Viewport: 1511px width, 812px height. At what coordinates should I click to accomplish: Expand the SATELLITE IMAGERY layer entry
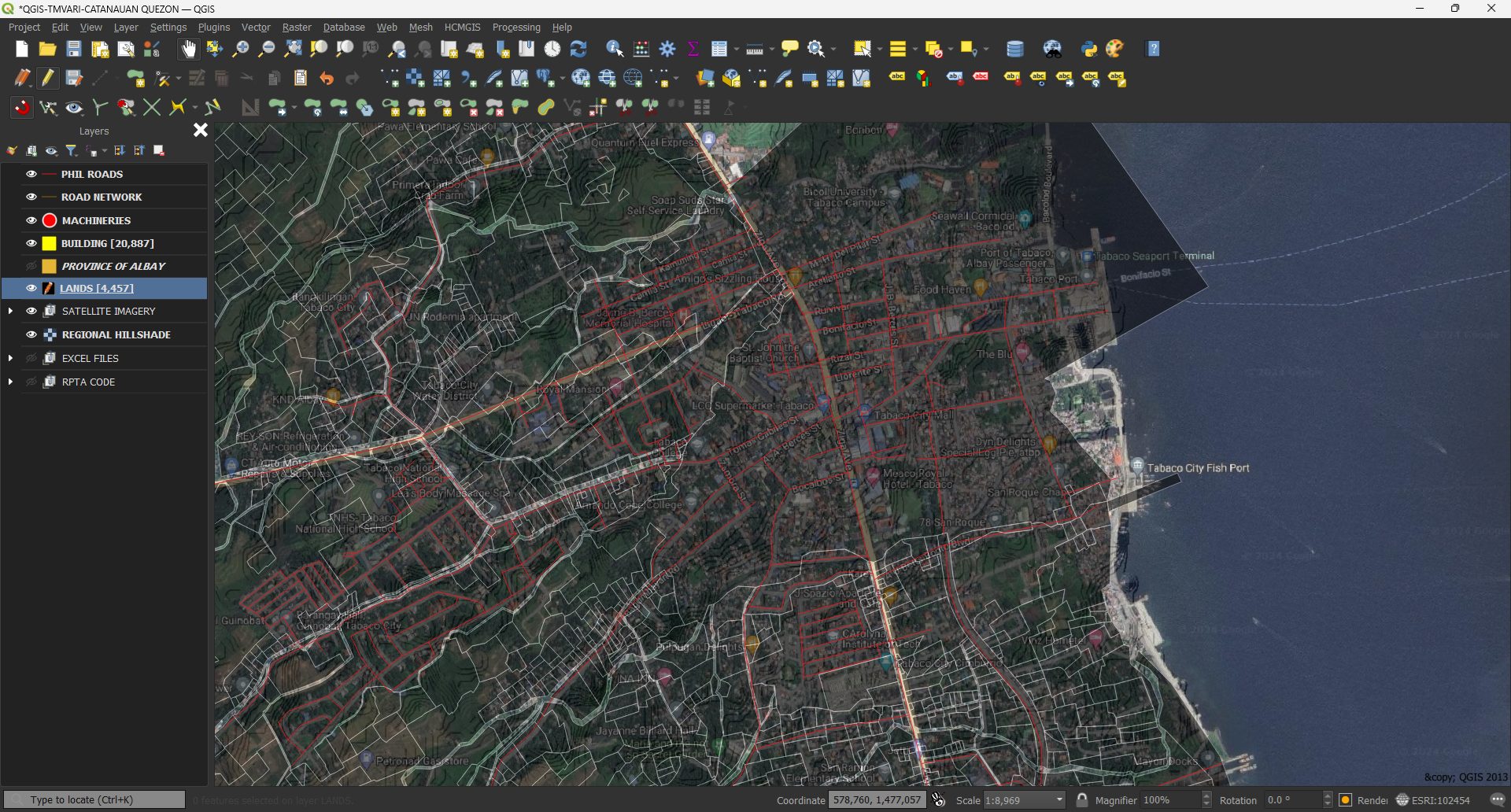(11, 311)
